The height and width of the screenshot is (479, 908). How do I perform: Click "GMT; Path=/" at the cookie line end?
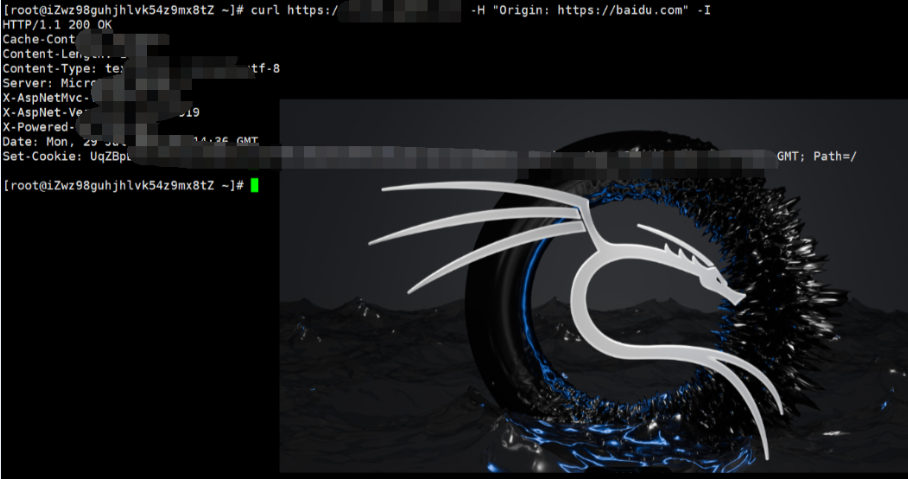click(x=817, y=156)
